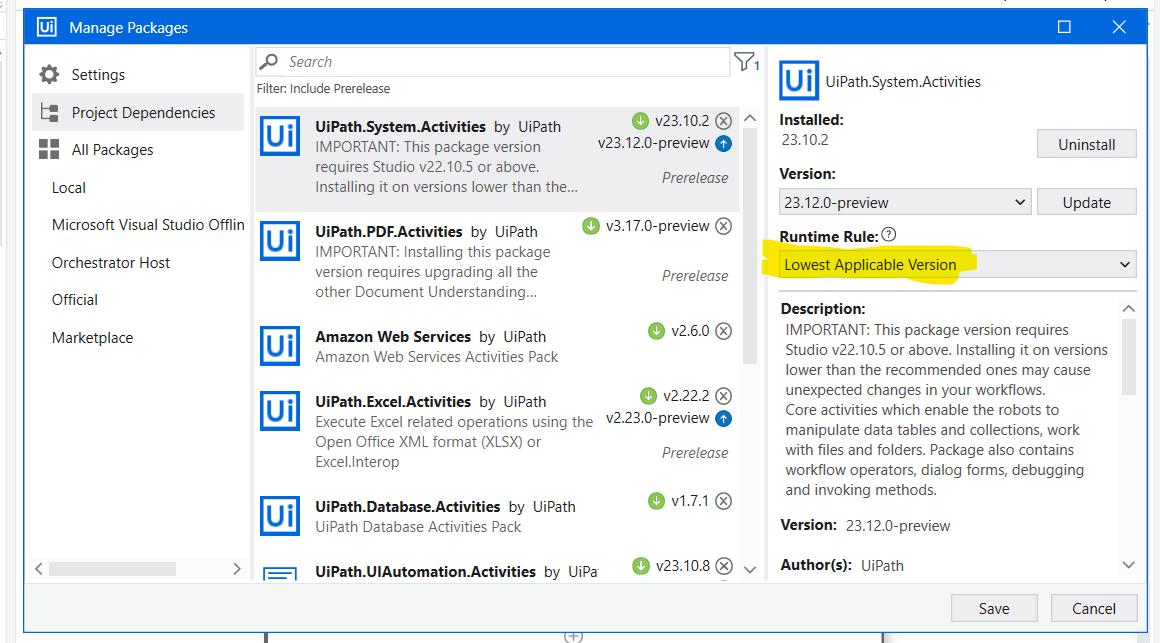Select the Official package source
Screen dimensions: 1160x643
coord(75,300)
